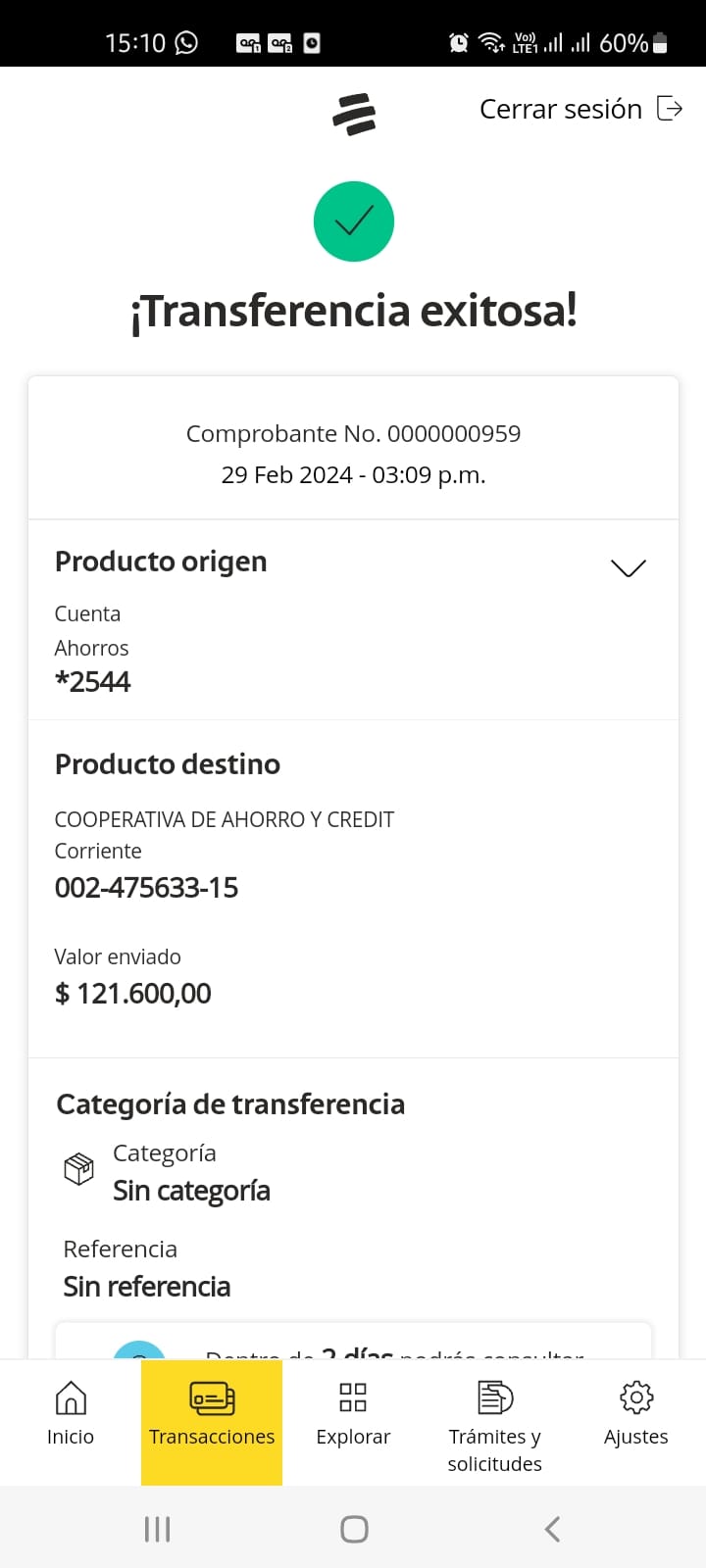Tap the Valor enviado amount $ 121.600,00
This screenshot has height=1568, width=706.
click(133, 994)
